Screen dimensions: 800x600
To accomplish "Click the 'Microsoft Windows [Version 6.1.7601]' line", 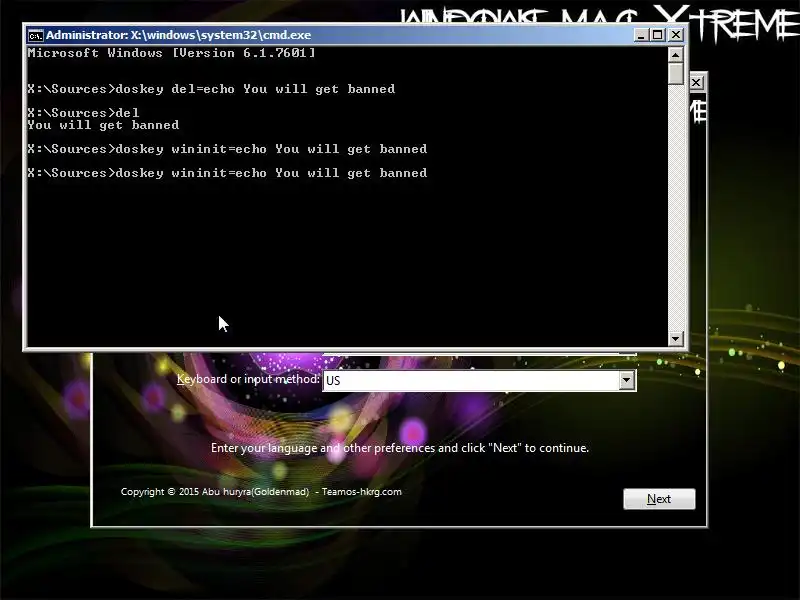I will pos(171,53).
